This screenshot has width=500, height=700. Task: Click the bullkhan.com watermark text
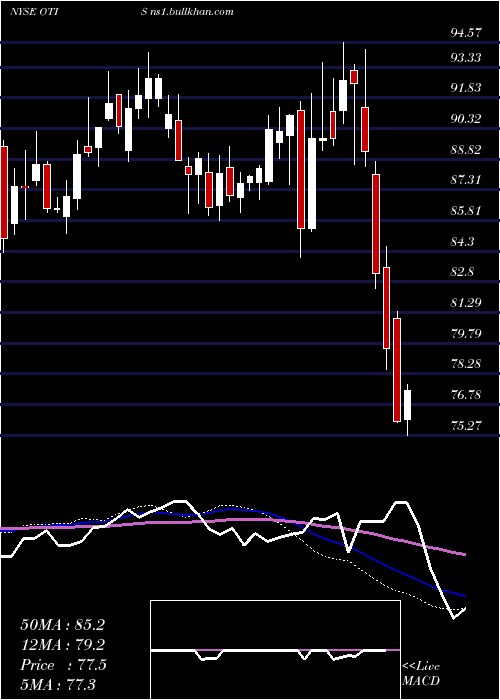coord(188,12)
